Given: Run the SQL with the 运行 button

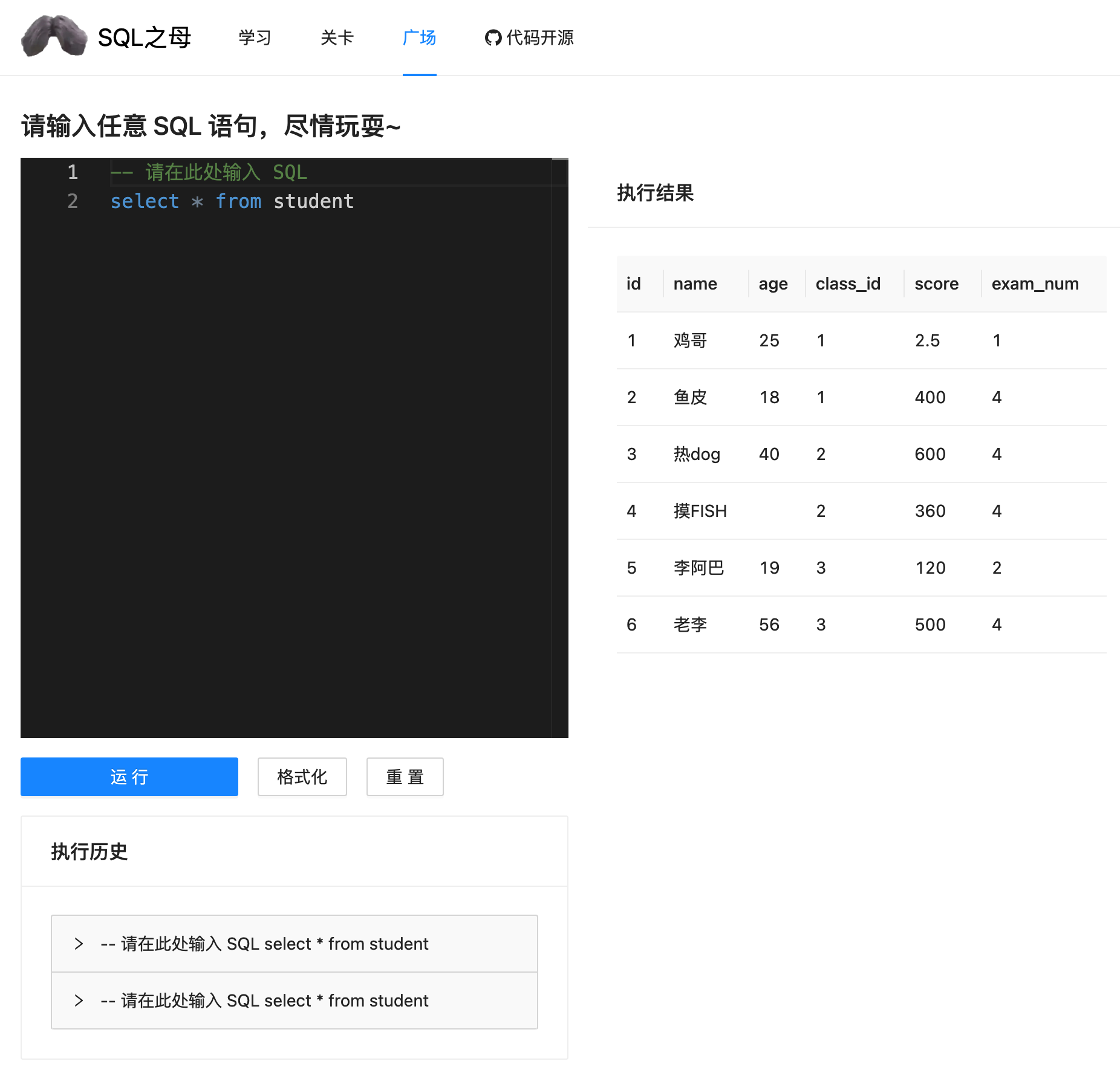Looking at the screenshot, I should click(x=129, y=777).
